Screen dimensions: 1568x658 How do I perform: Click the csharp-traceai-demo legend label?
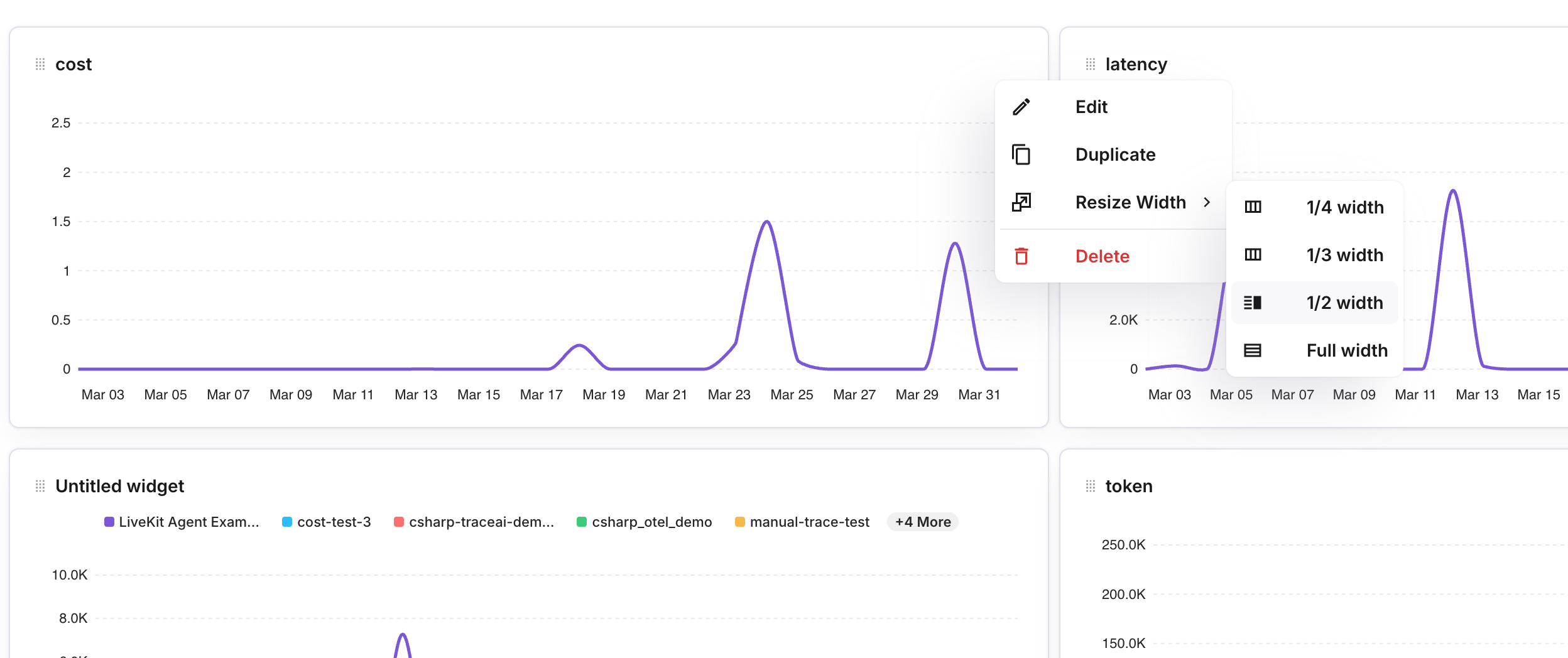click(481, 522)
